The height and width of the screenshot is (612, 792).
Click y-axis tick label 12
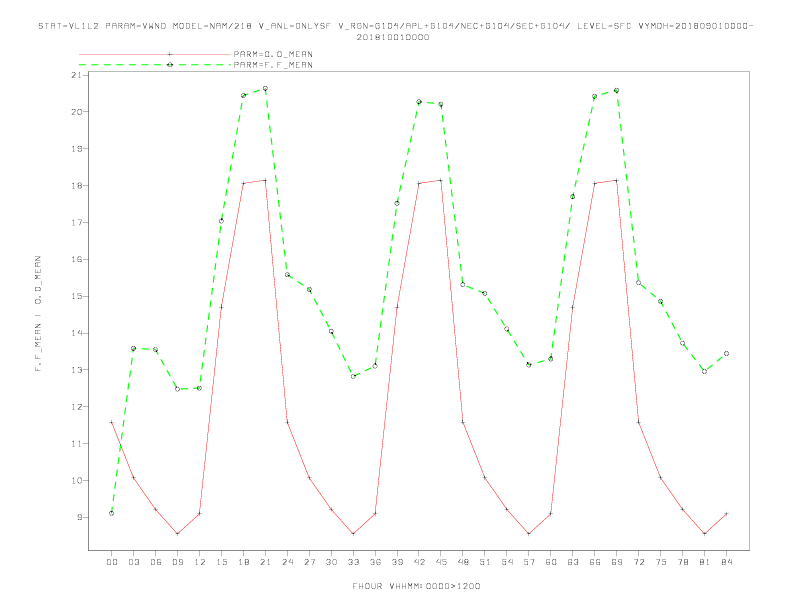[x=76, y=406]
